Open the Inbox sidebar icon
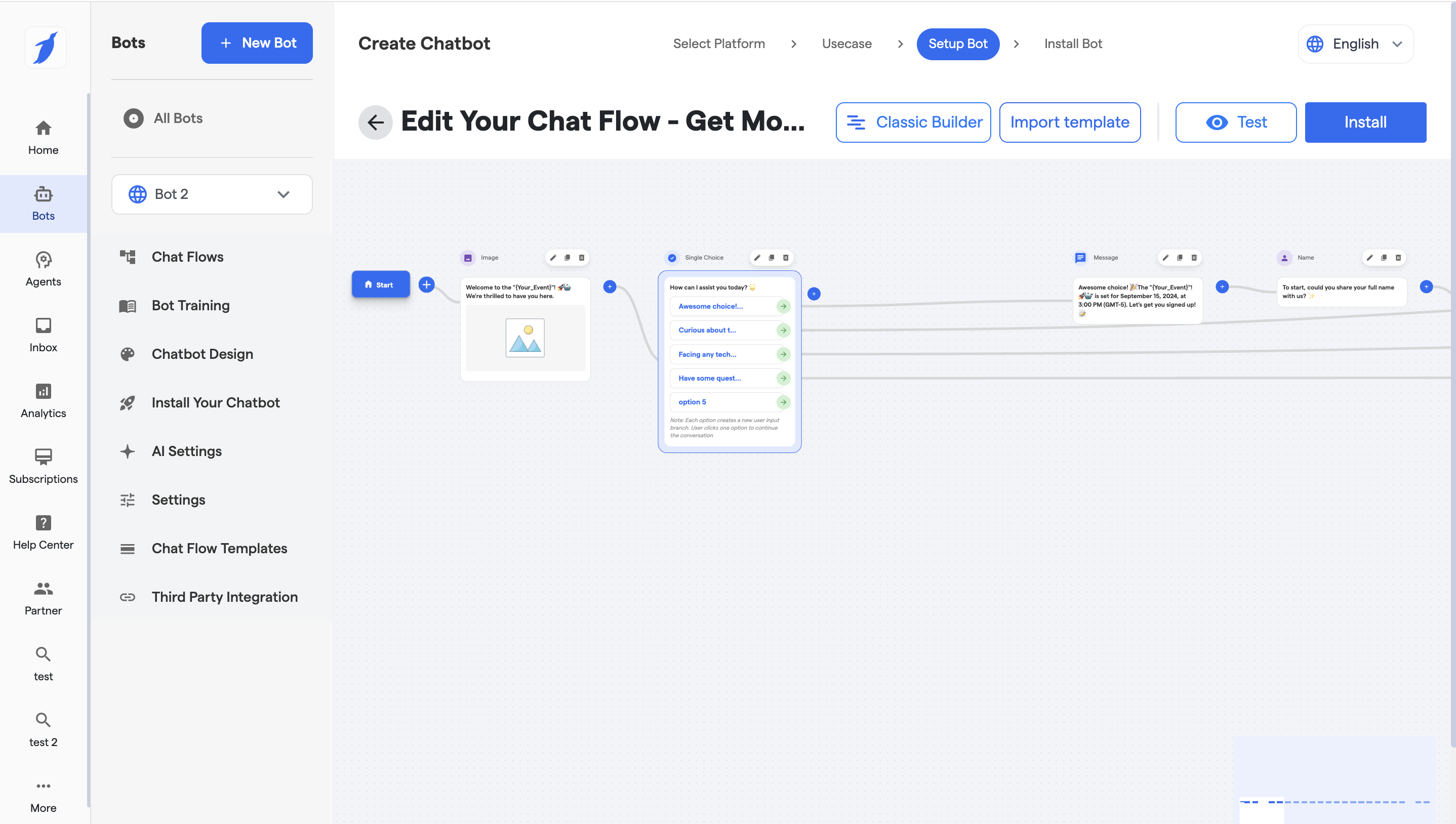1456x824 pixels. 43,335
